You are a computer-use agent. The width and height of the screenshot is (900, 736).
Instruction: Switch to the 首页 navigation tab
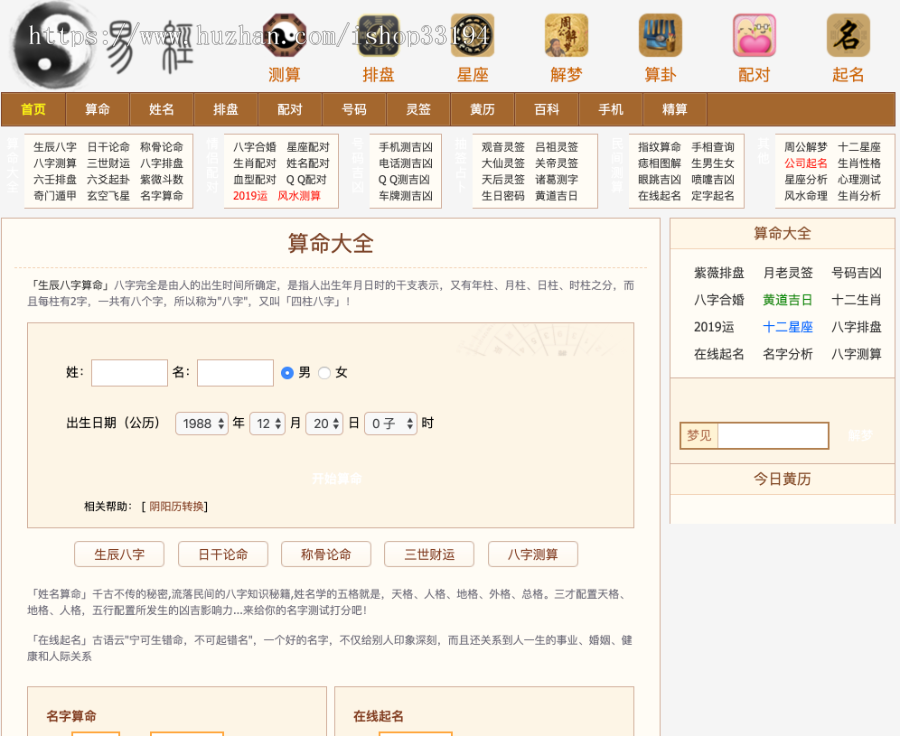click(x=33, y=109)
